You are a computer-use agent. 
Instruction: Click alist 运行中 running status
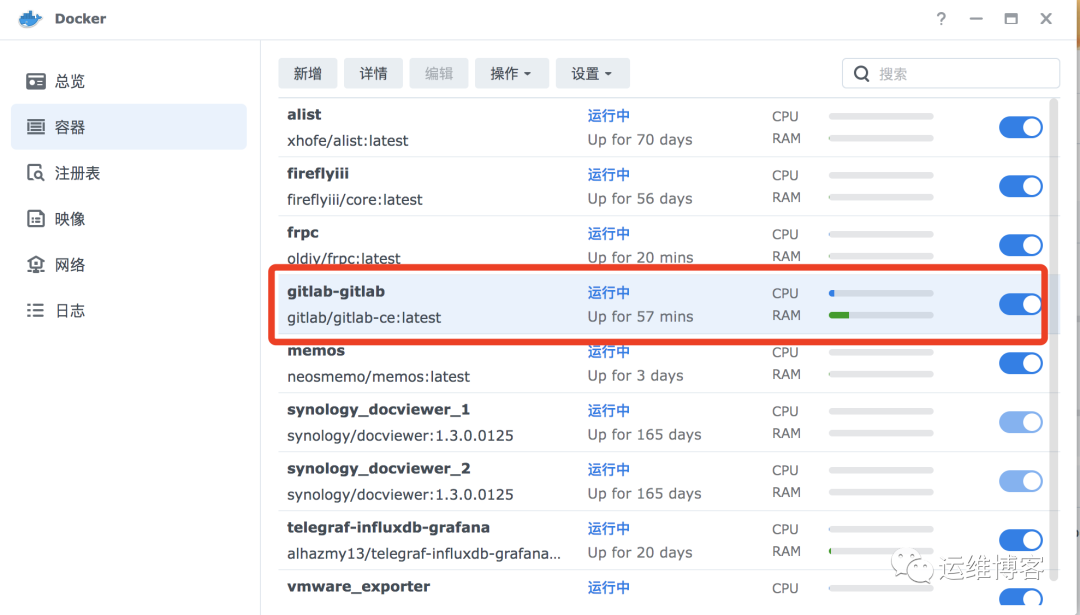[609, 116]
